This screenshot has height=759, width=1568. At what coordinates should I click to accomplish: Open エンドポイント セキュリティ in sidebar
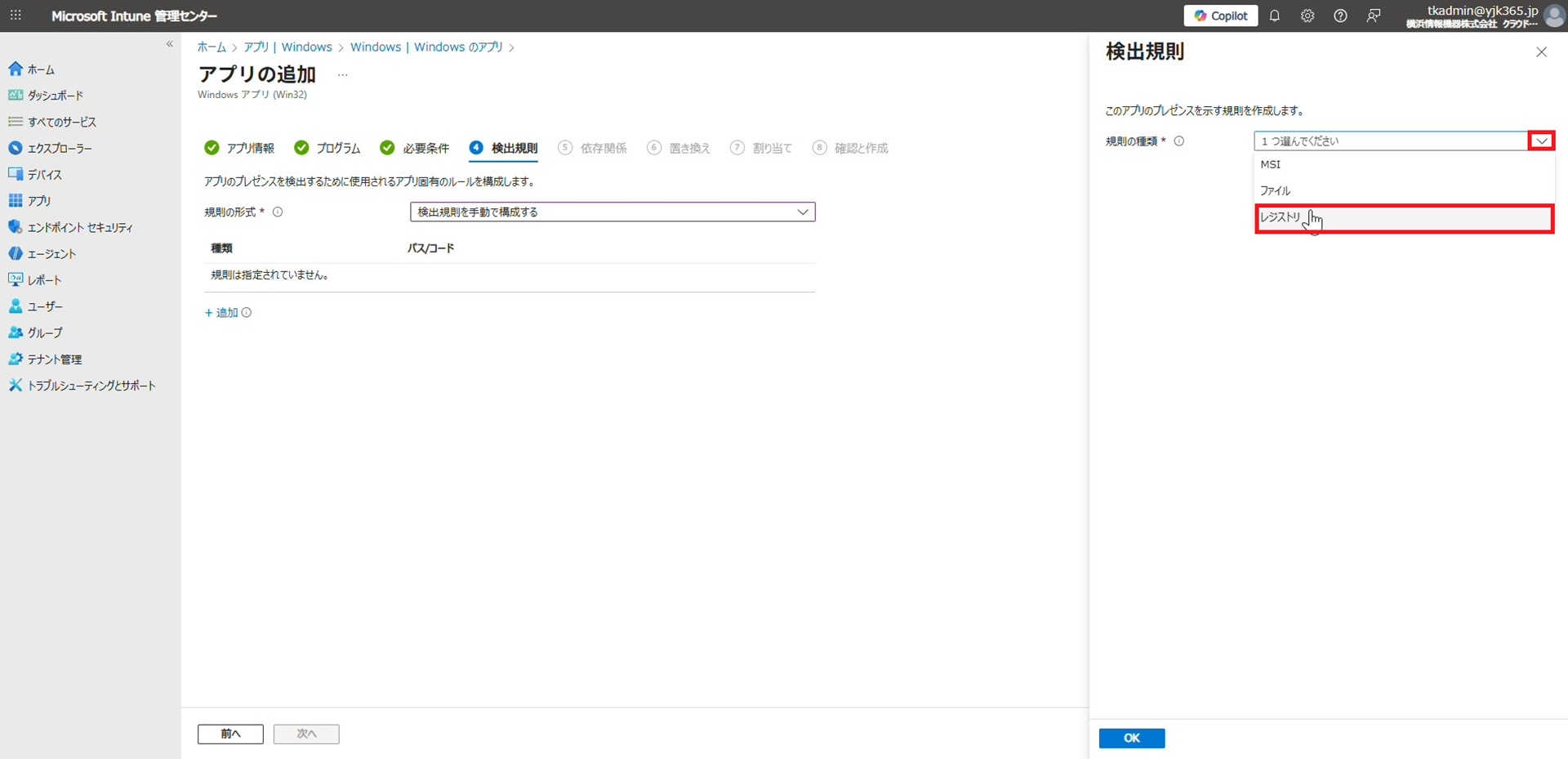[x=79, y=228]
